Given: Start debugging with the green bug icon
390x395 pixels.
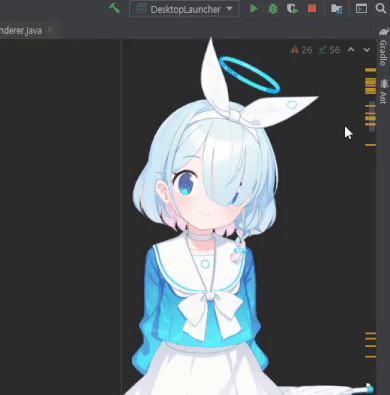Looking at the screenshot, I should [273, 9].
